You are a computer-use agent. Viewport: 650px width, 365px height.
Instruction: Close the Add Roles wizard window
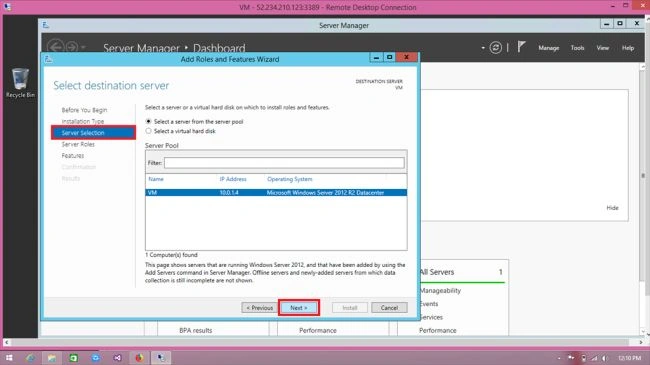pyautogui.click(x=407, y=57)
